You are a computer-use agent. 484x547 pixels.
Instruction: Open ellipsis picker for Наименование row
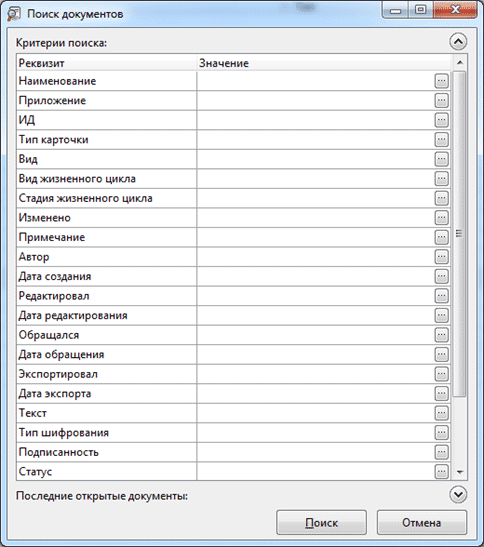click(441, 81)
